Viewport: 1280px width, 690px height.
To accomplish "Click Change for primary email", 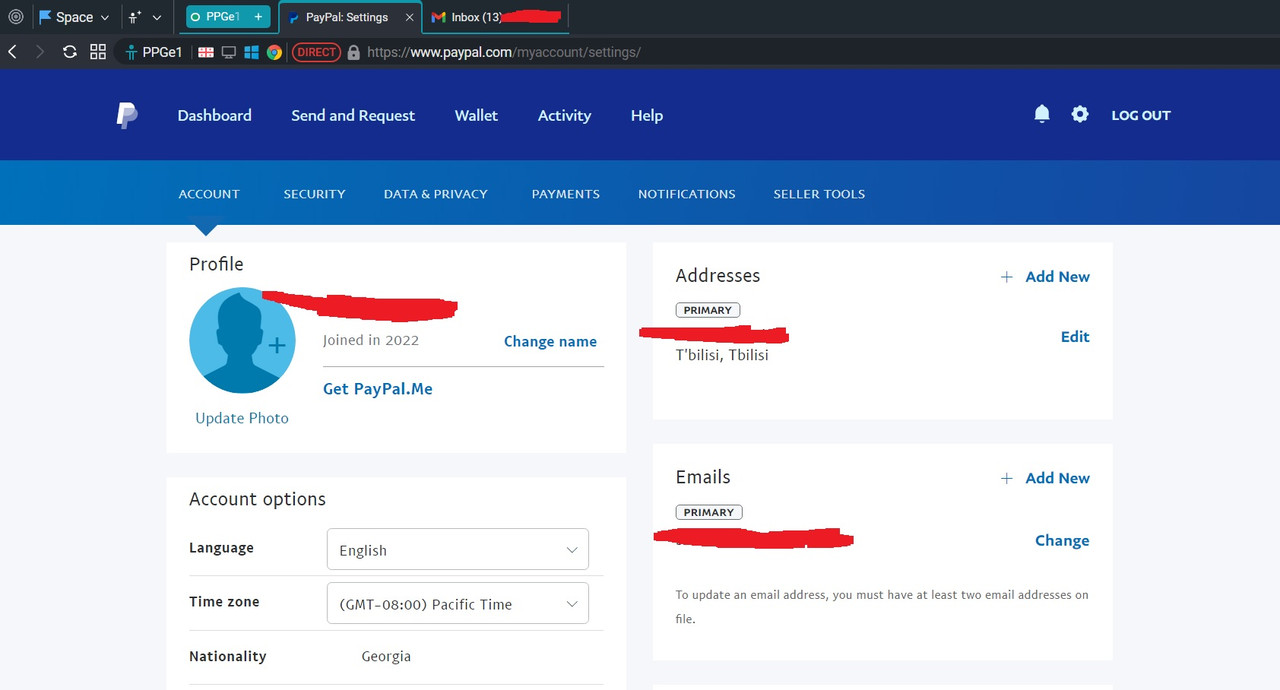I will tap(1062, 541).
